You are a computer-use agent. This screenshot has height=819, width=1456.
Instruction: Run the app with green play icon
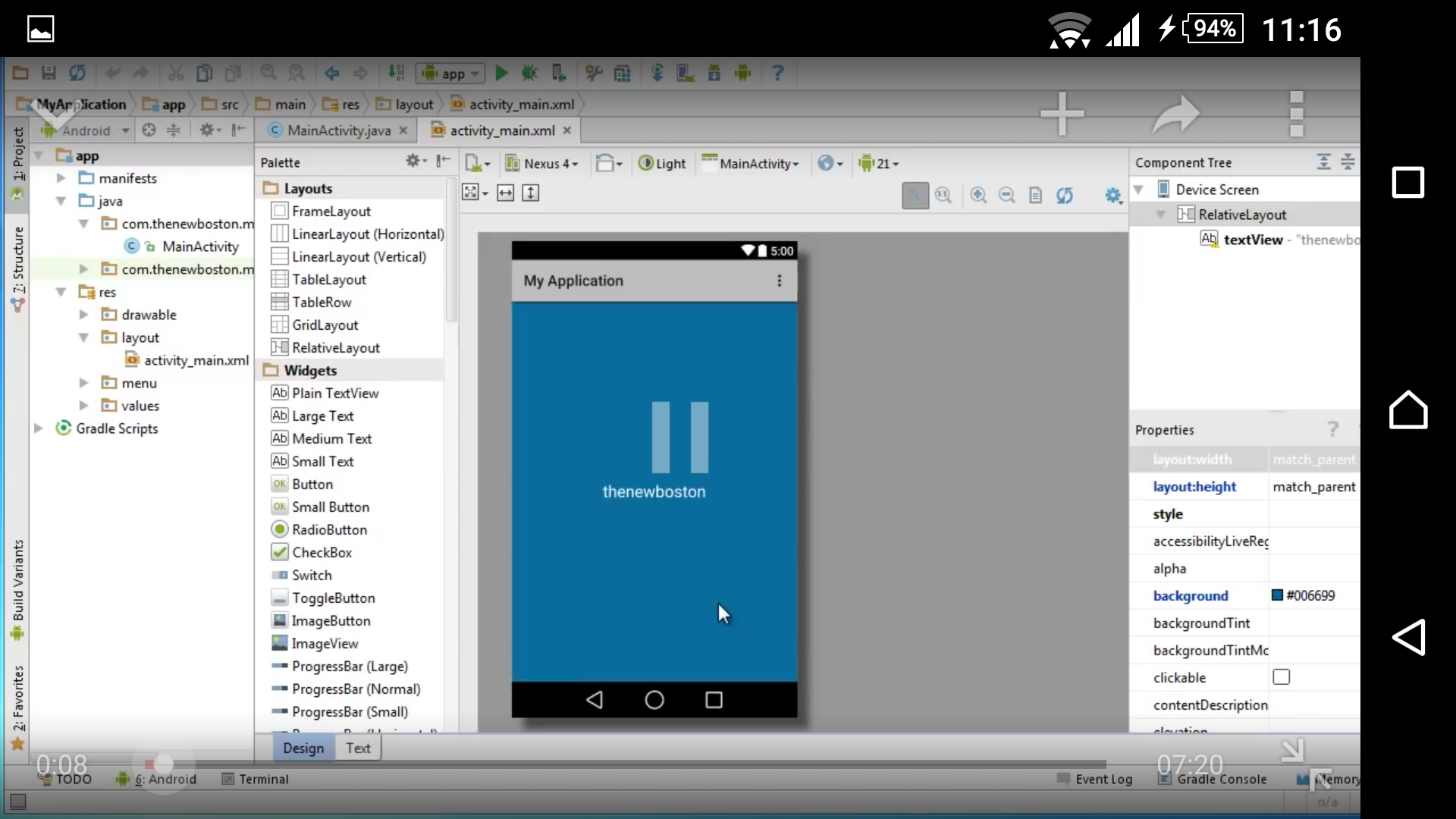click(x=501, y=74)
